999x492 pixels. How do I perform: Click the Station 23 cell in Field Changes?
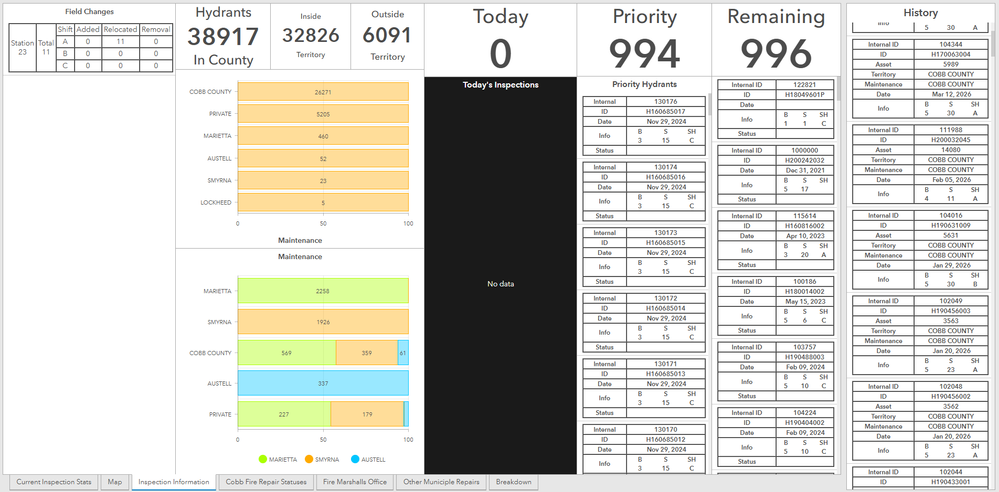(22, 48)
